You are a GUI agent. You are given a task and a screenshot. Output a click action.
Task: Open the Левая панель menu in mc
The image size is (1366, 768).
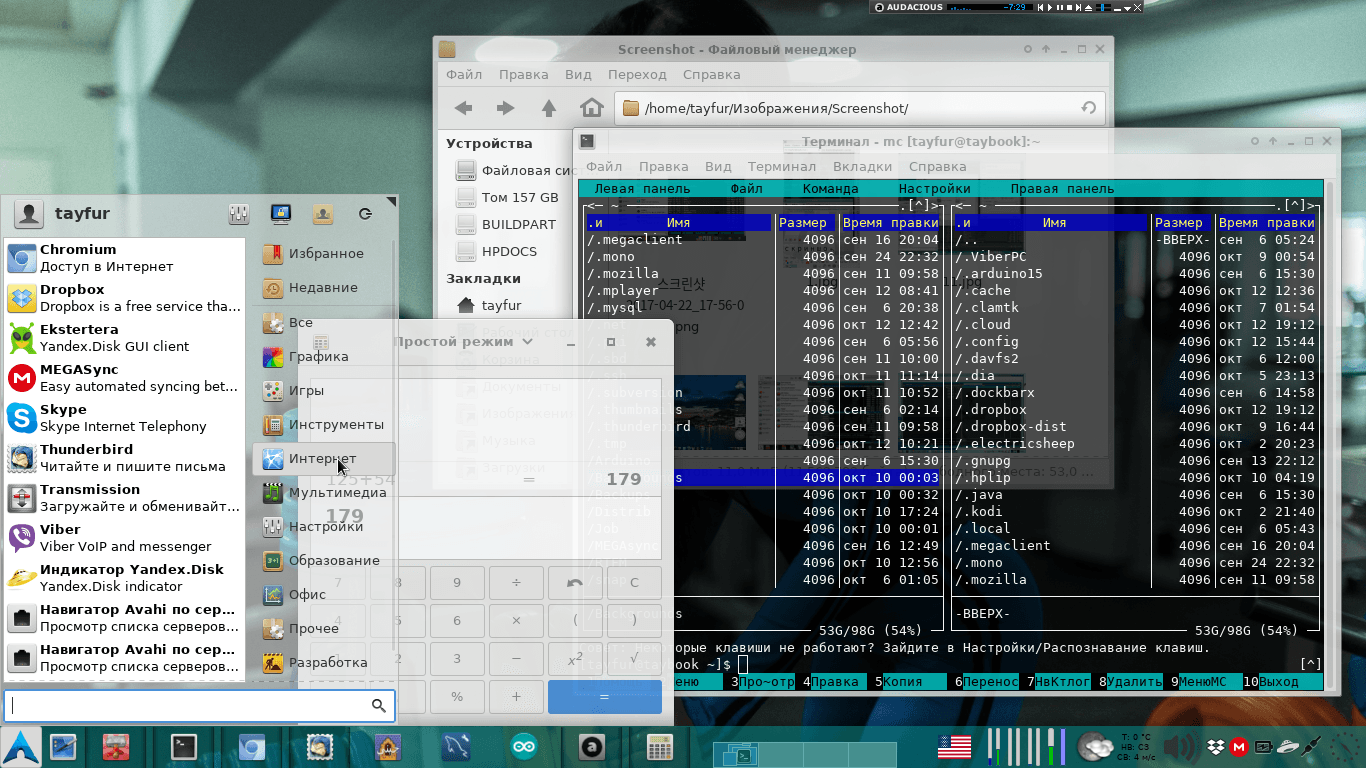(x=641, y=189)
